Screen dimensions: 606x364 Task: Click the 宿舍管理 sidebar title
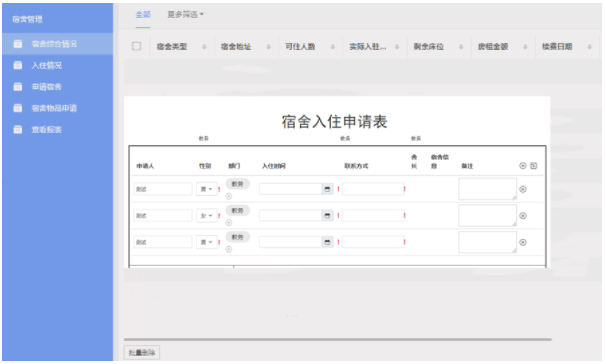(27, 19)
